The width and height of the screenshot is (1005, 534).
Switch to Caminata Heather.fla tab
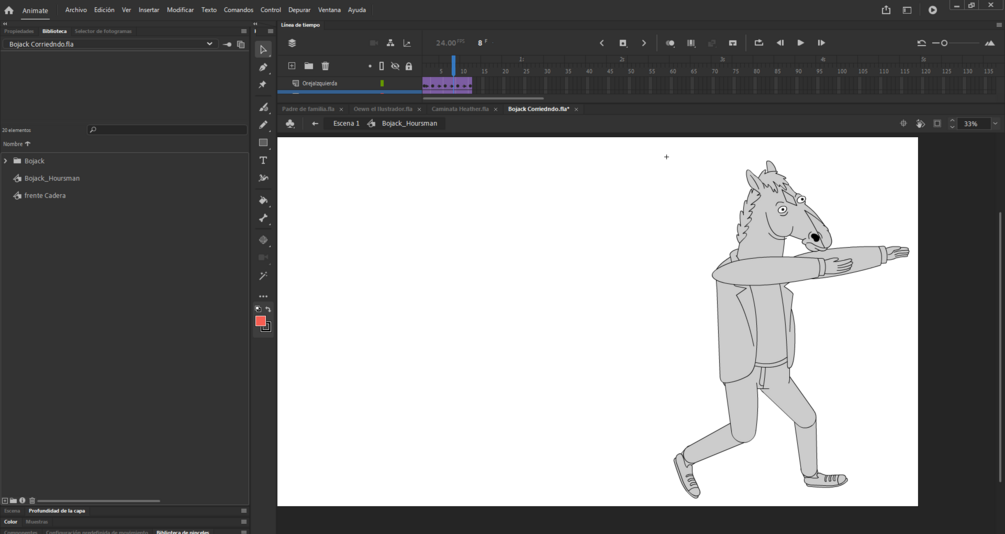tap(460, 109)
